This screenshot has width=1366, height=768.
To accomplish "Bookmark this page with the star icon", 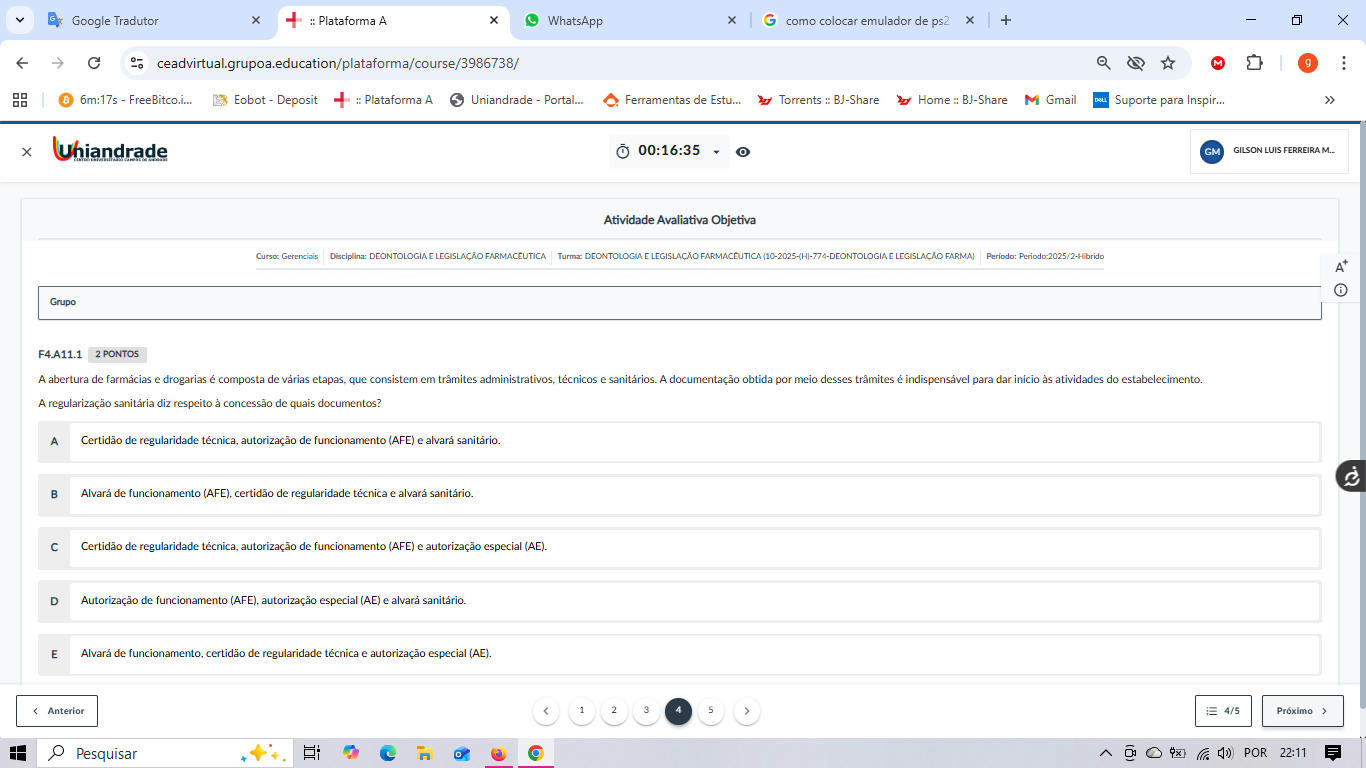I will (x=1167, y=63).
